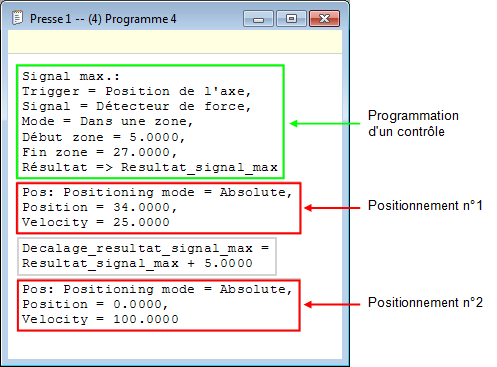The image size is (497, 367).
Task: Click the 'Velocity = 25.0000' line
Action: [x=96, y=222]
